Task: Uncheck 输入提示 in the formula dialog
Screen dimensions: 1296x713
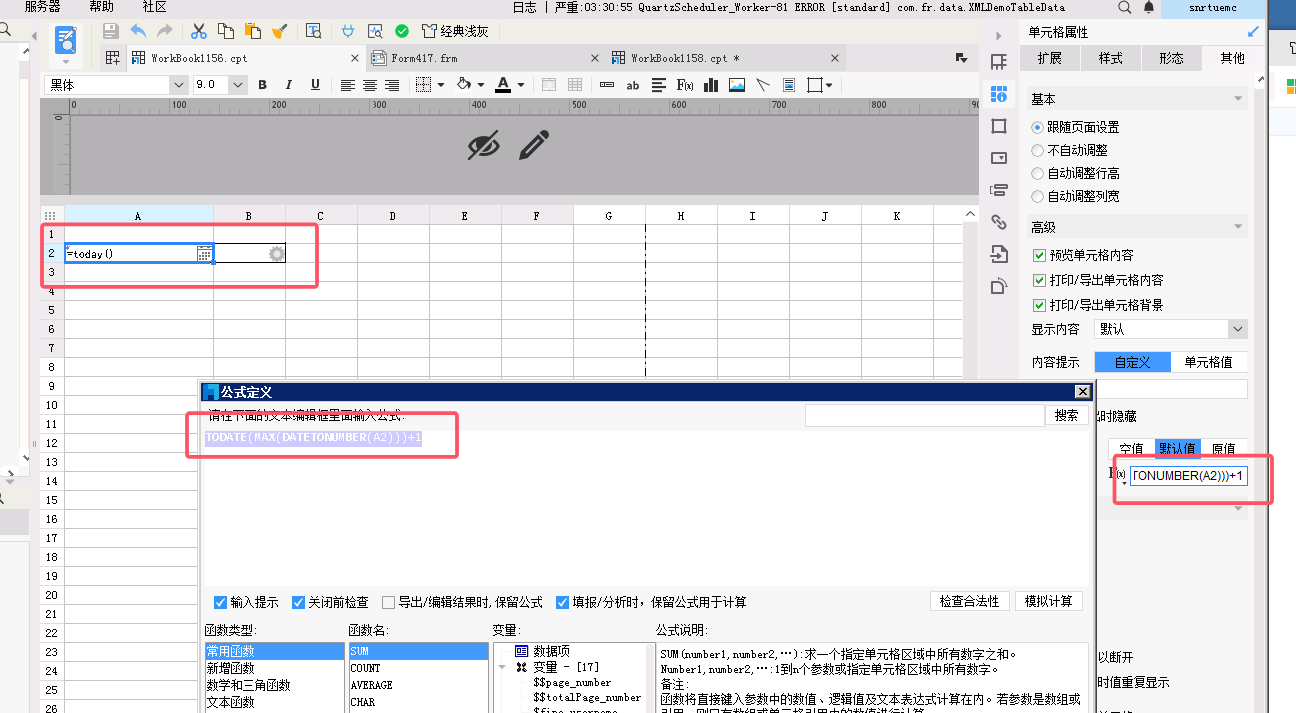Action: point(220,602)
